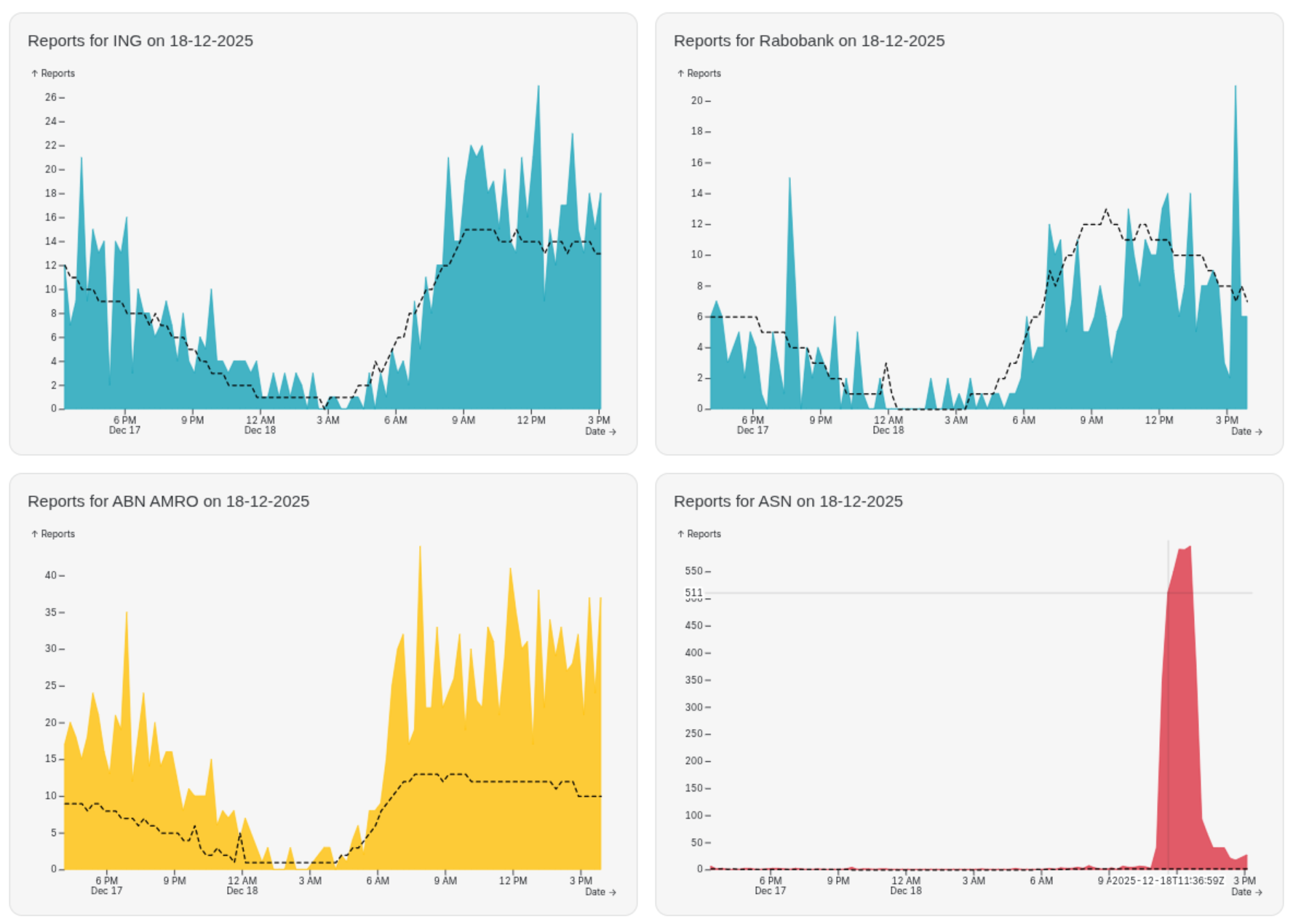Click the "Reports for ABN AMRO" chart title
The height and width of the screenshot is (924, 1293).
tap(168, 501)
